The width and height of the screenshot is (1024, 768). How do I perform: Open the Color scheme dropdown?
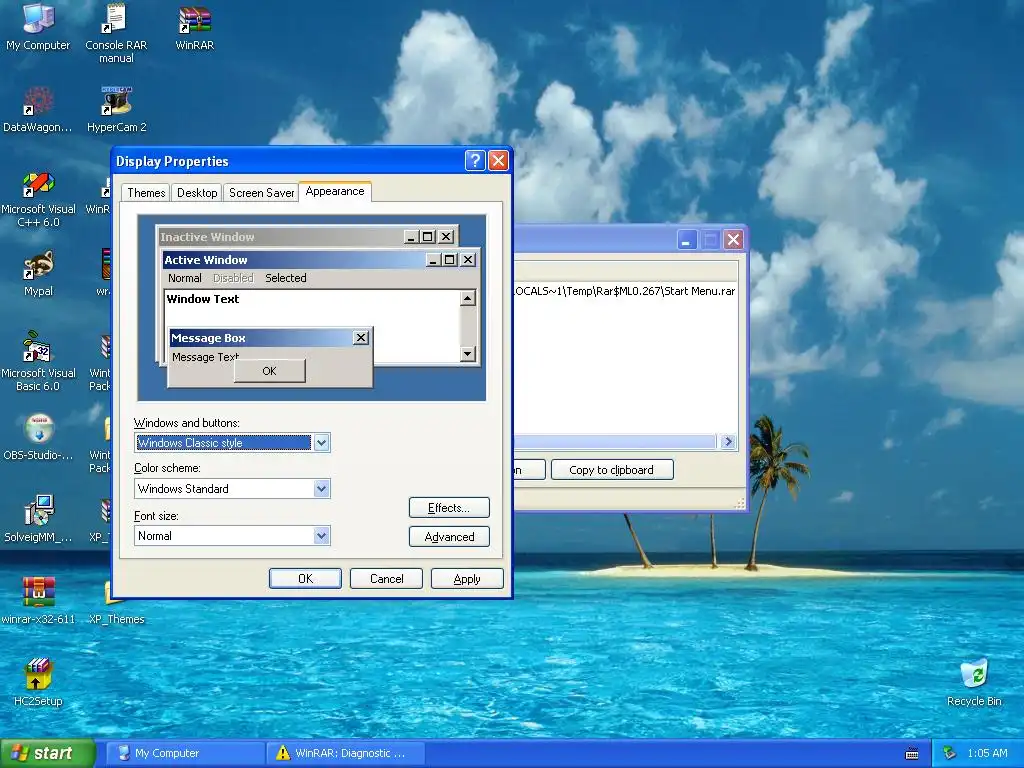(321, 488)
